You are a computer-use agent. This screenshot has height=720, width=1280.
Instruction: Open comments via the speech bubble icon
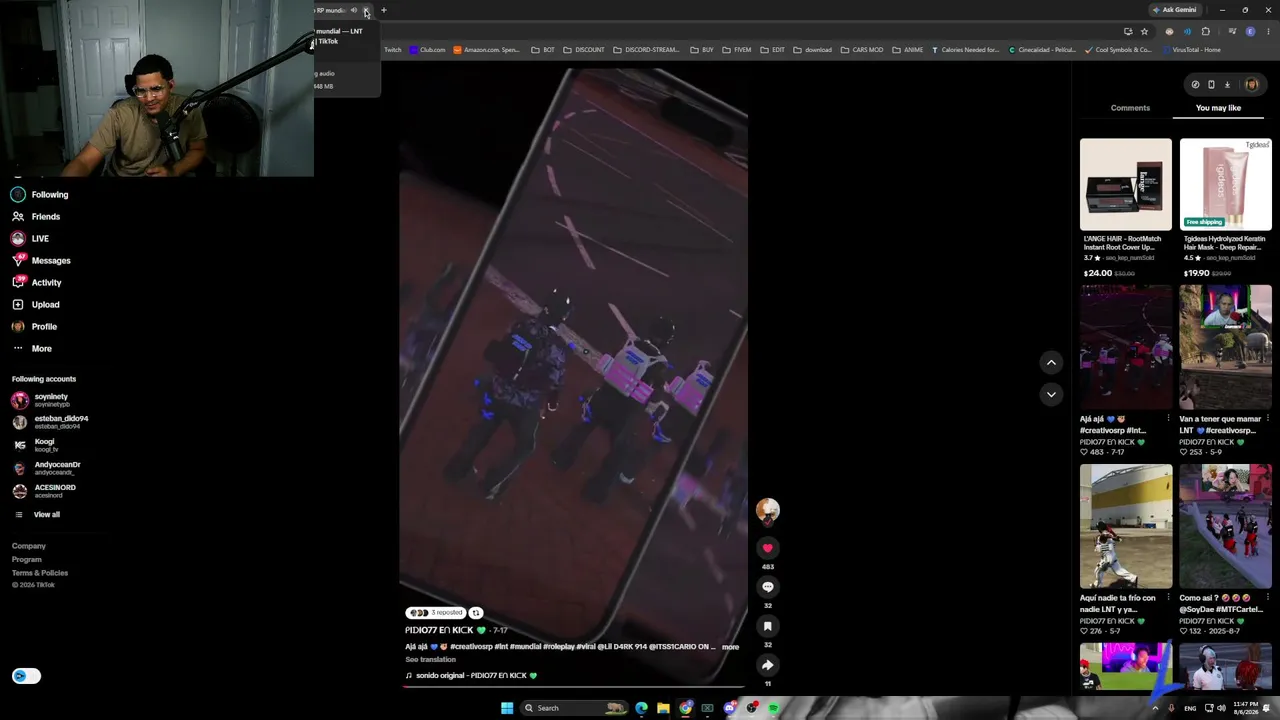click(x=768, y=587)
